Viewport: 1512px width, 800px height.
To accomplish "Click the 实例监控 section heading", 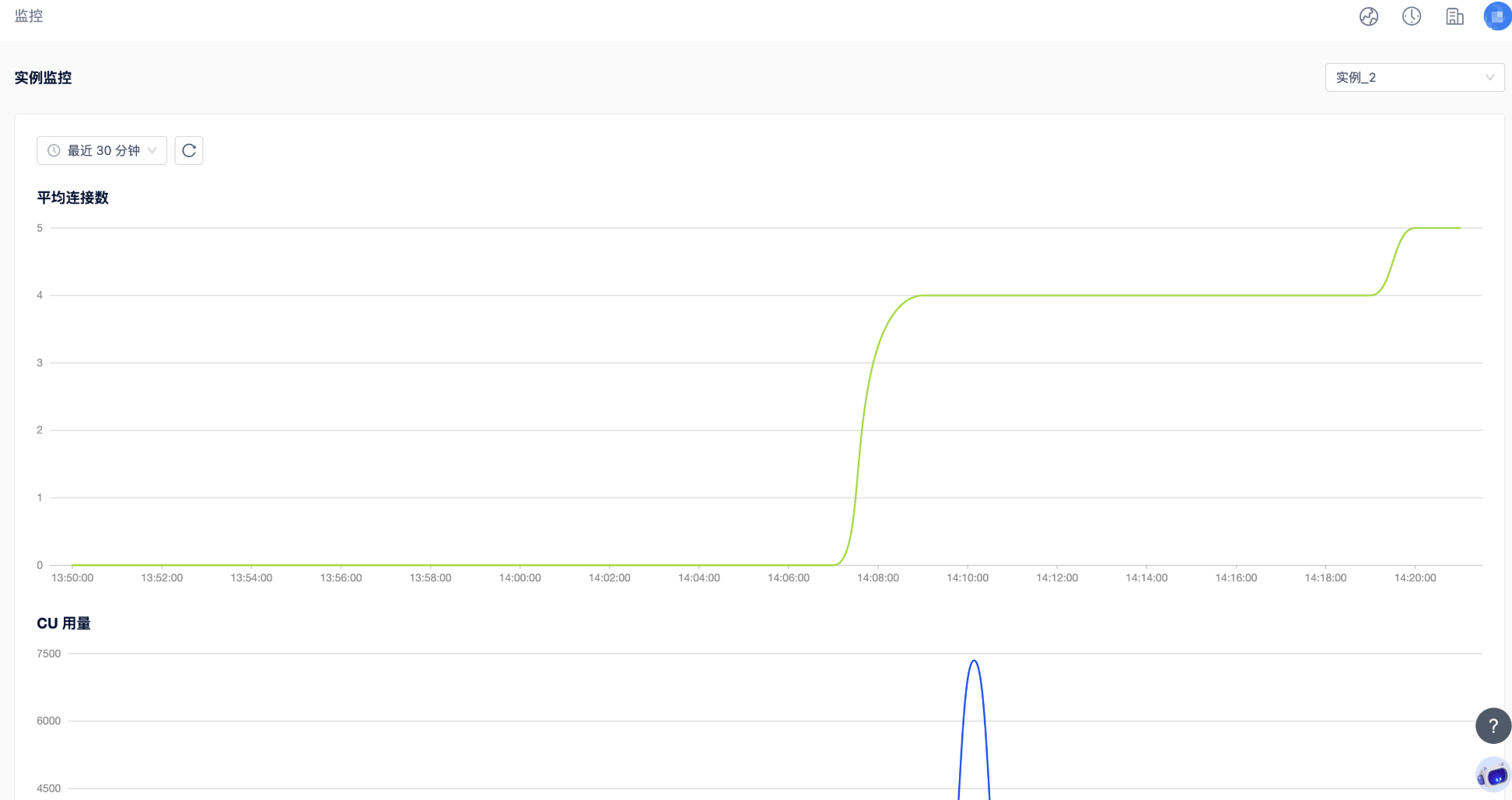I will pyautogui.click(x=43, y=78).
